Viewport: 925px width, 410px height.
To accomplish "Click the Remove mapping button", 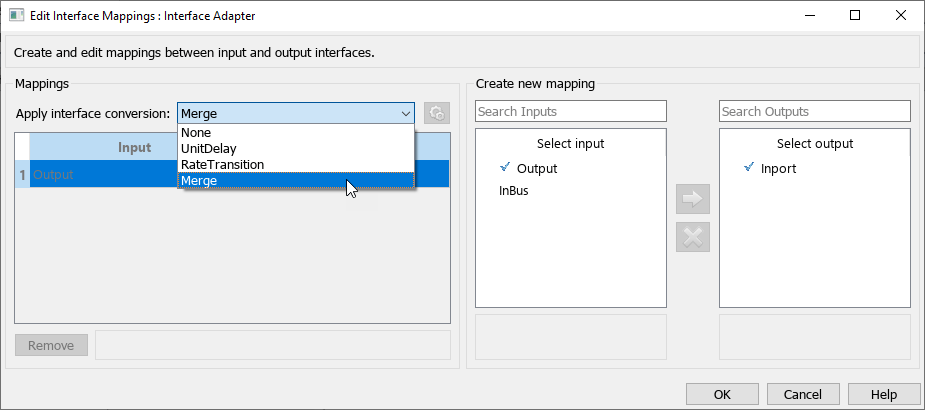I will coord(51,345).
